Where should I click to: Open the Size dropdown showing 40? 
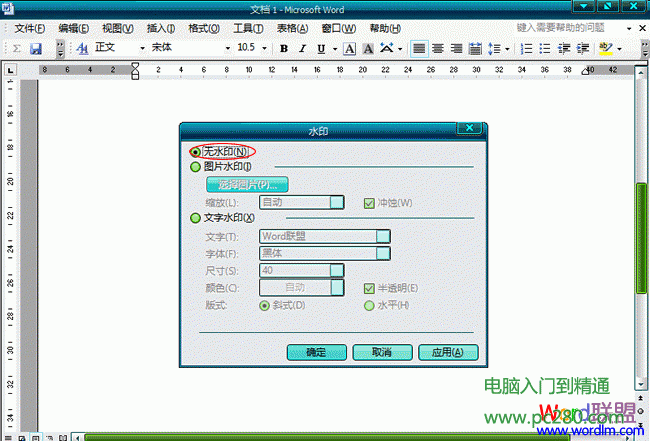click(337, 270)
